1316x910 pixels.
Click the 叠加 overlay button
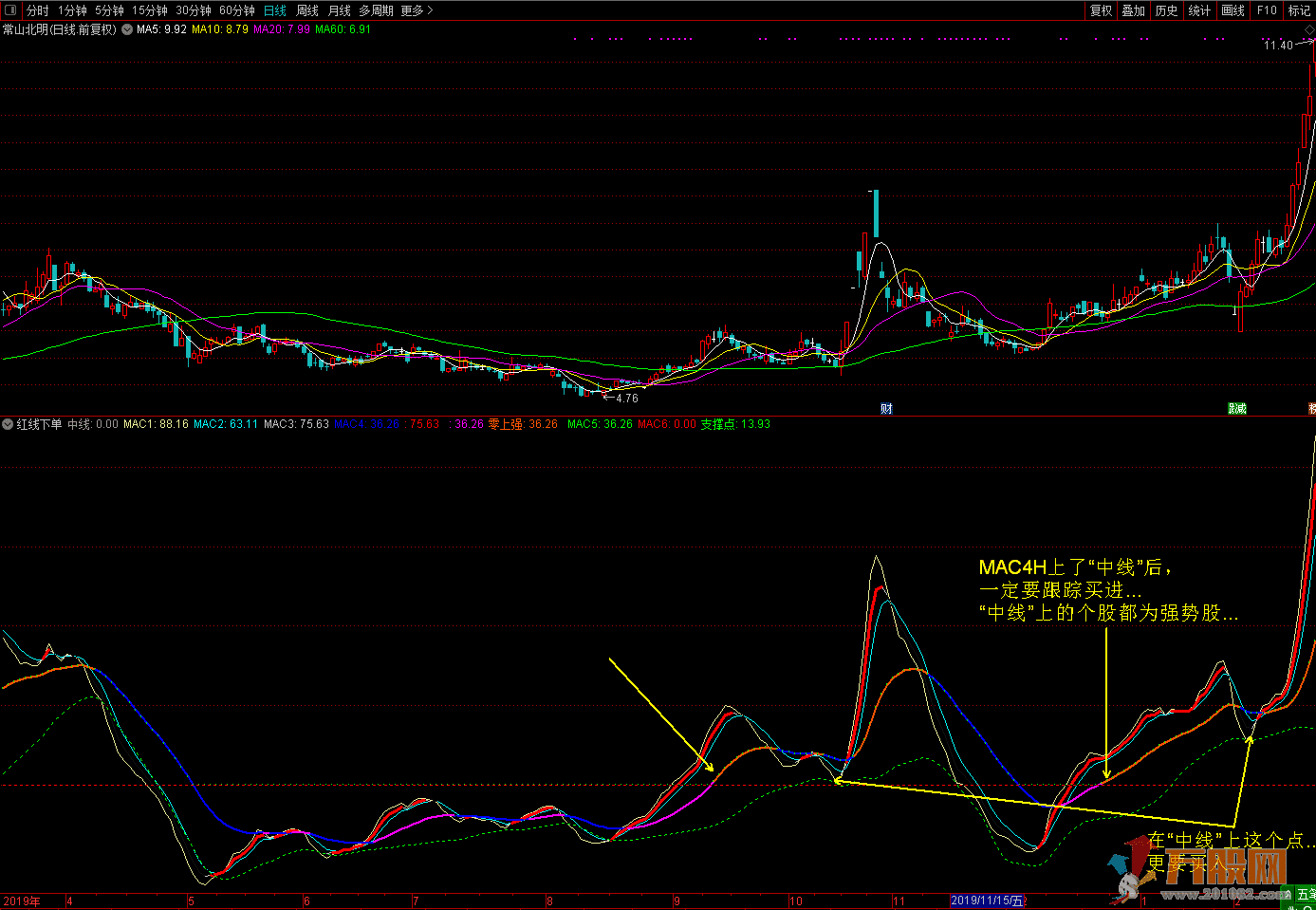pyautogui.click(x=1133, y=10)
